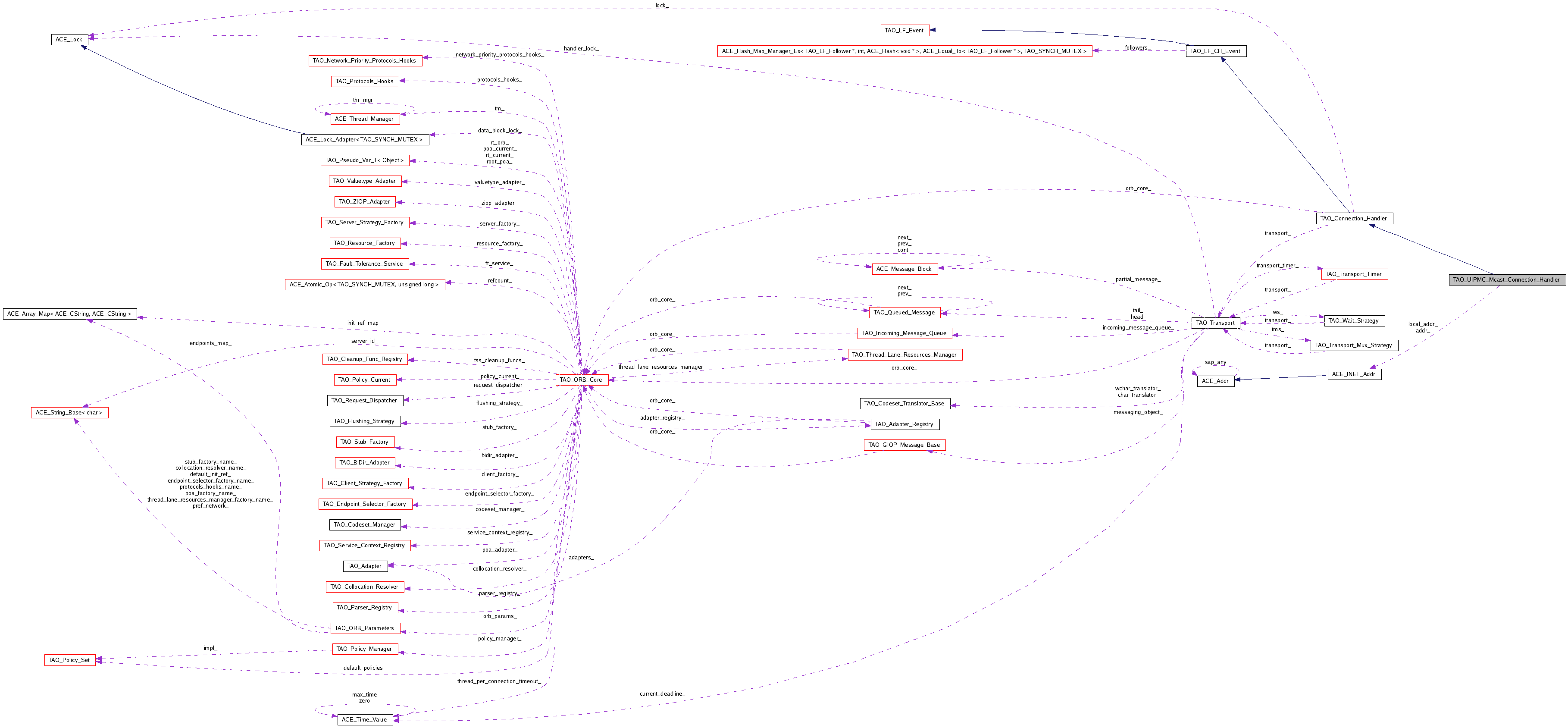The image size is (1568, 728).
Task: Select the TAO_Queued_Message node
Action: 904,313
